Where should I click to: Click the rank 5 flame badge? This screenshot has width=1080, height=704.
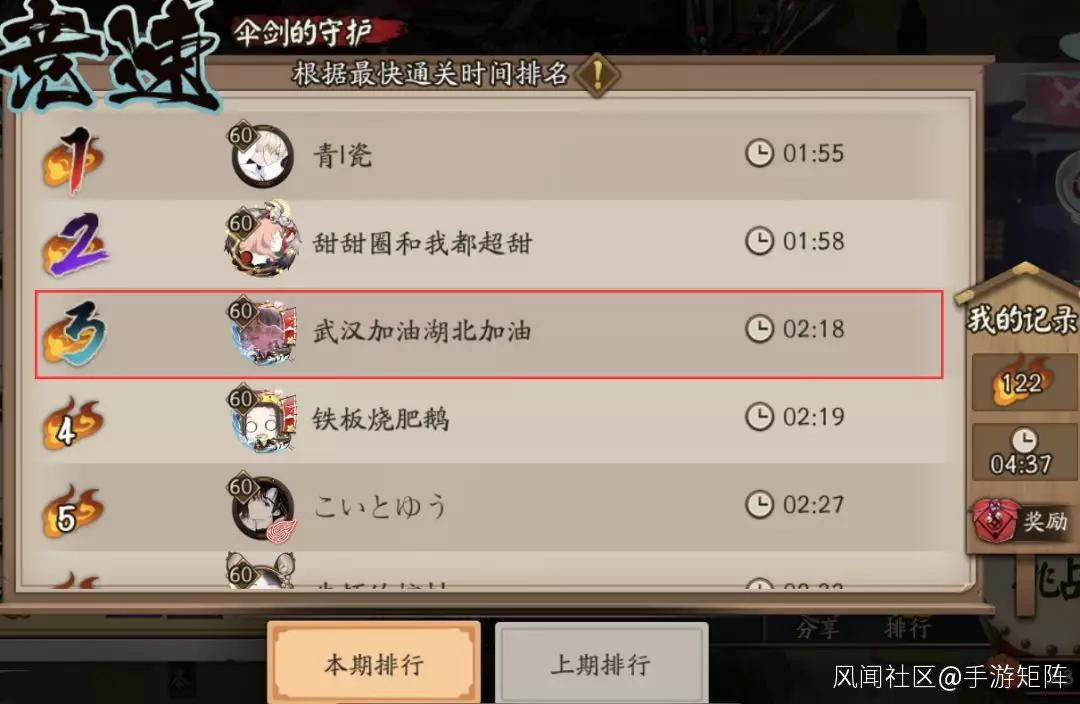click(72, 512)
